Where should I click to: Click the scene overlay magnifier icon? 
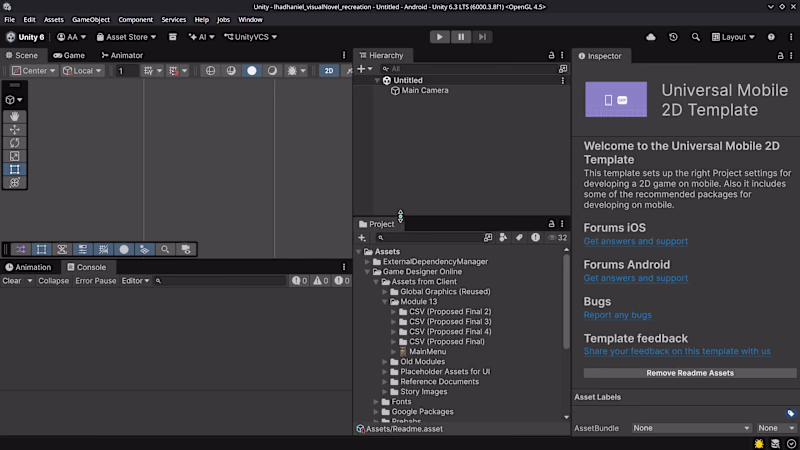tap(165, 249)
